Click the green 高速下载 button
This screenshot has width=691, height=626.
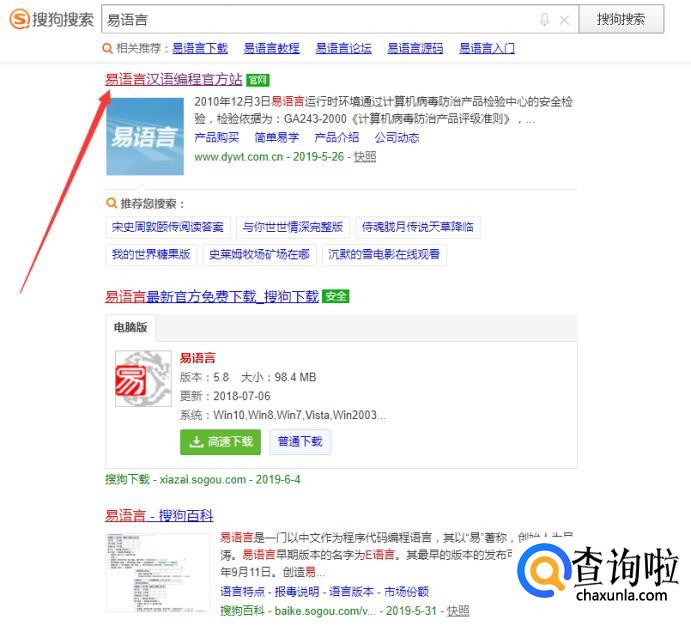tap(220, 441)
